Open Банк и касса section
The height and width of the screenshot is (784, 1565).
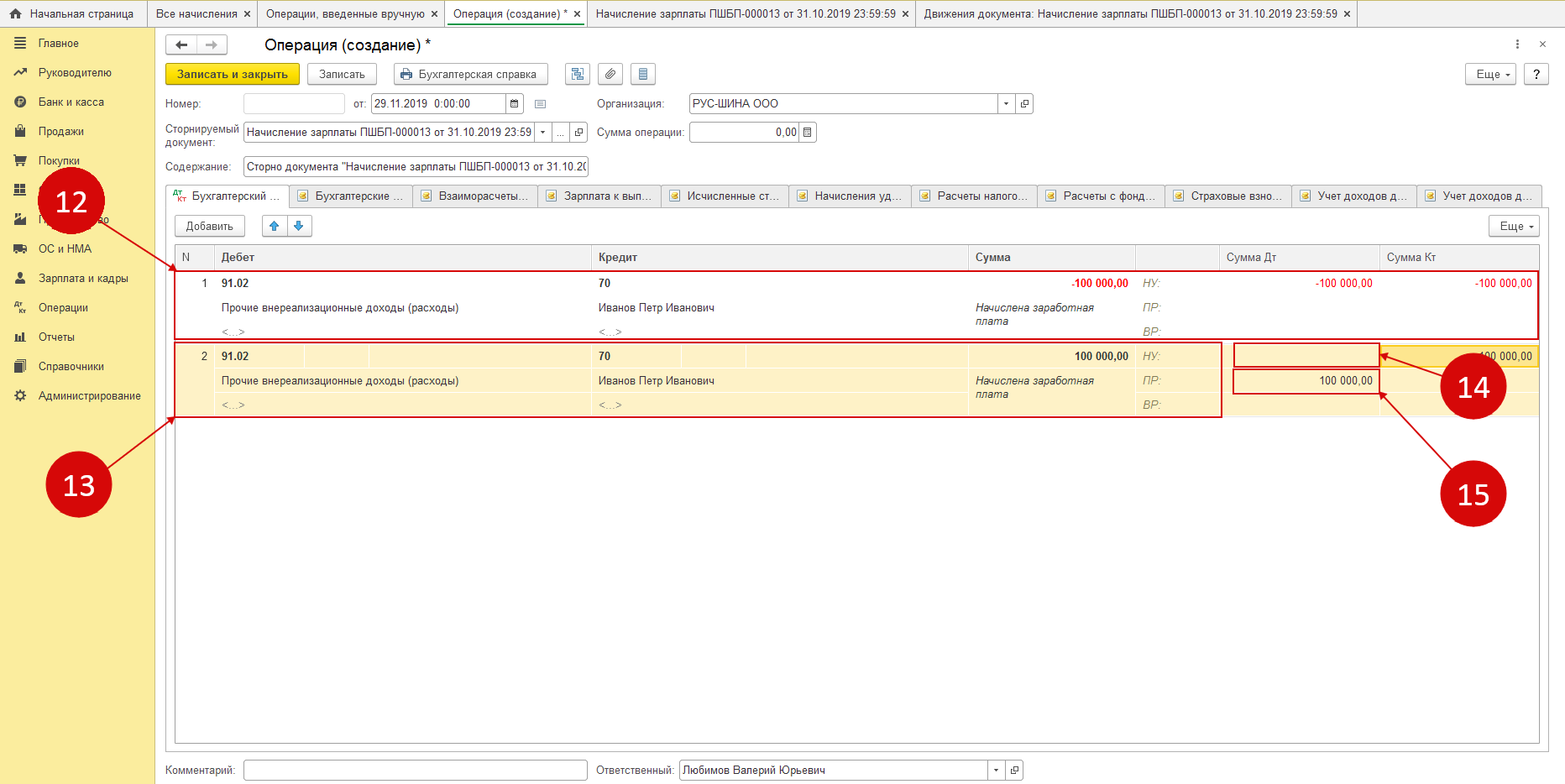click(x=71, y=102)
